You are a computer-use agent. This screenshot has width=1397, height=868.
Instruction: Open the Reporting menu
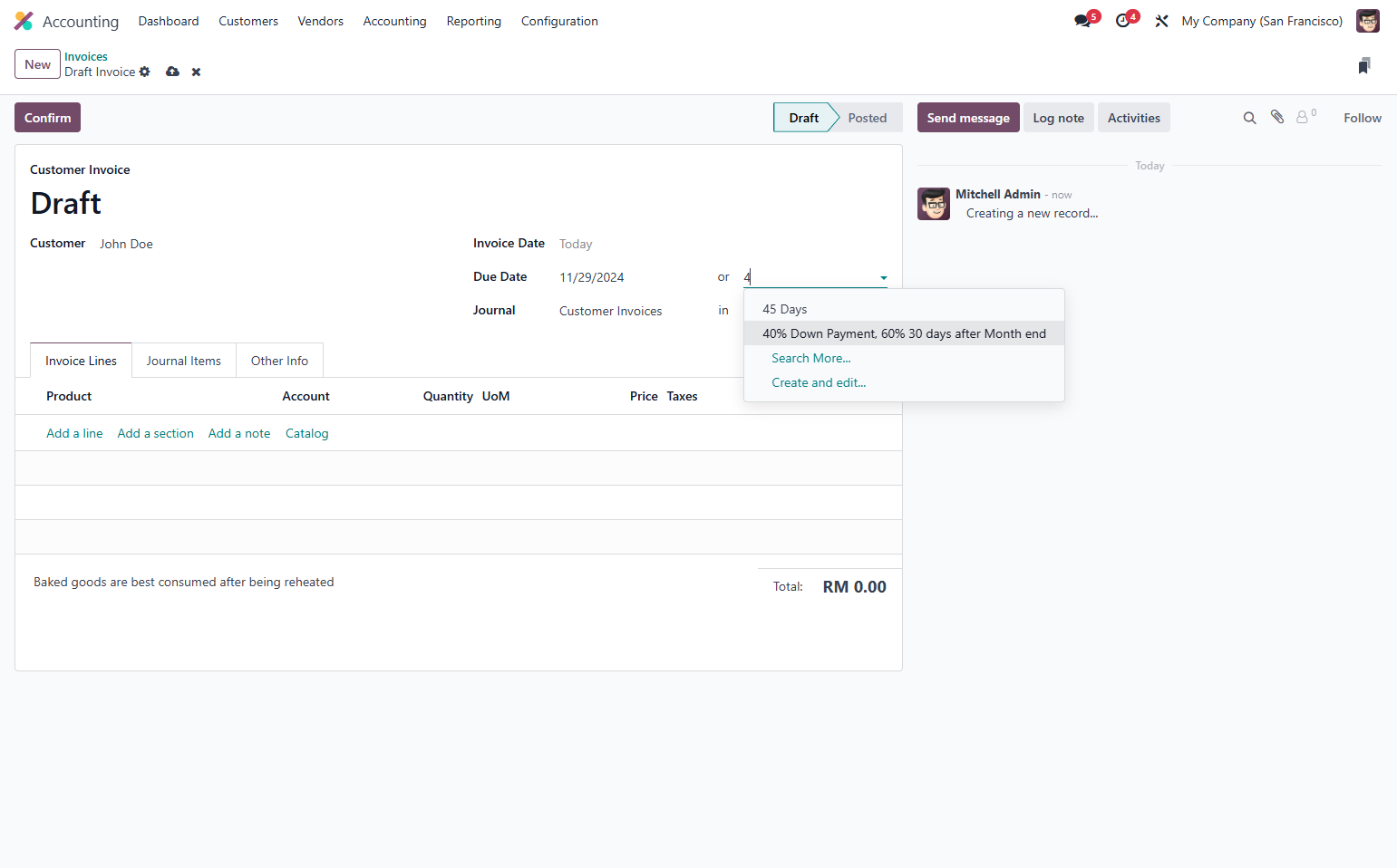tap(474, 21)
